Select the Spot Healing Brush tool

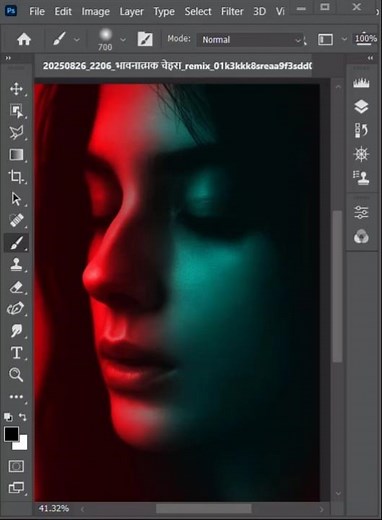(16, 220)
